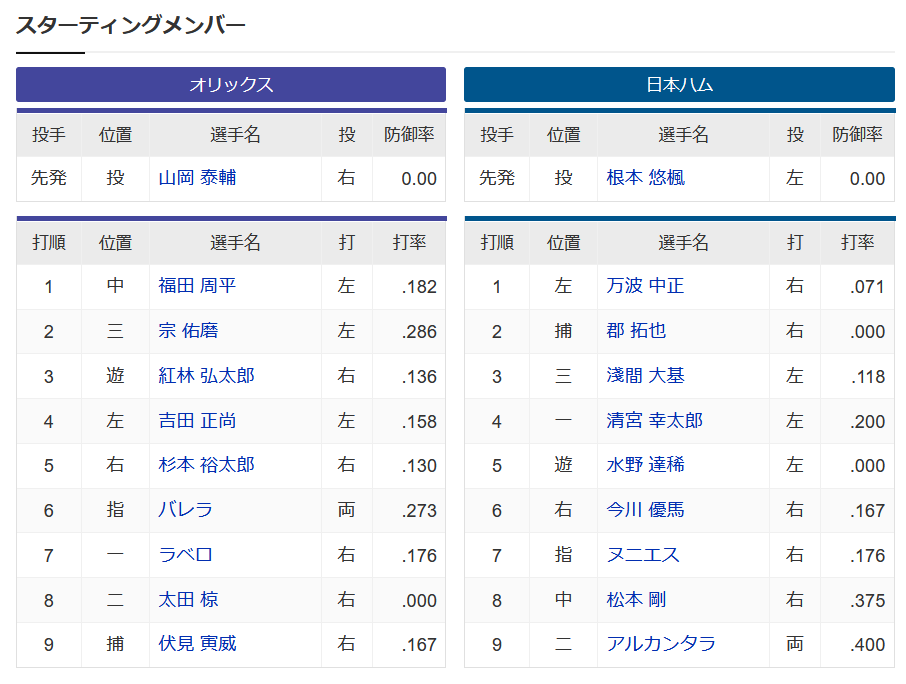Click 清宮 幸太郎 average .200
This screenshot has width=906, height=684.
pyautogui.click(x=867, y=422)
